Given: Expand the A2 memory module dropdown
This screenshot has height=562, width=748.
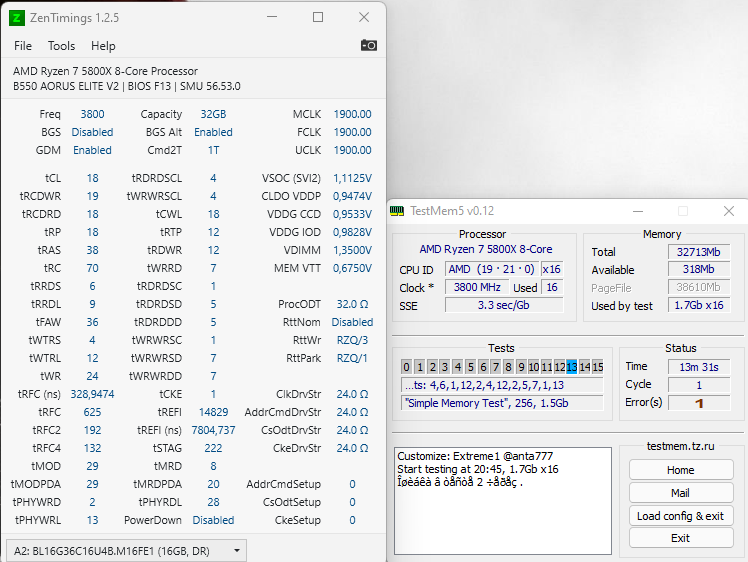Looking at the screenshot, I should coord(126,551).
